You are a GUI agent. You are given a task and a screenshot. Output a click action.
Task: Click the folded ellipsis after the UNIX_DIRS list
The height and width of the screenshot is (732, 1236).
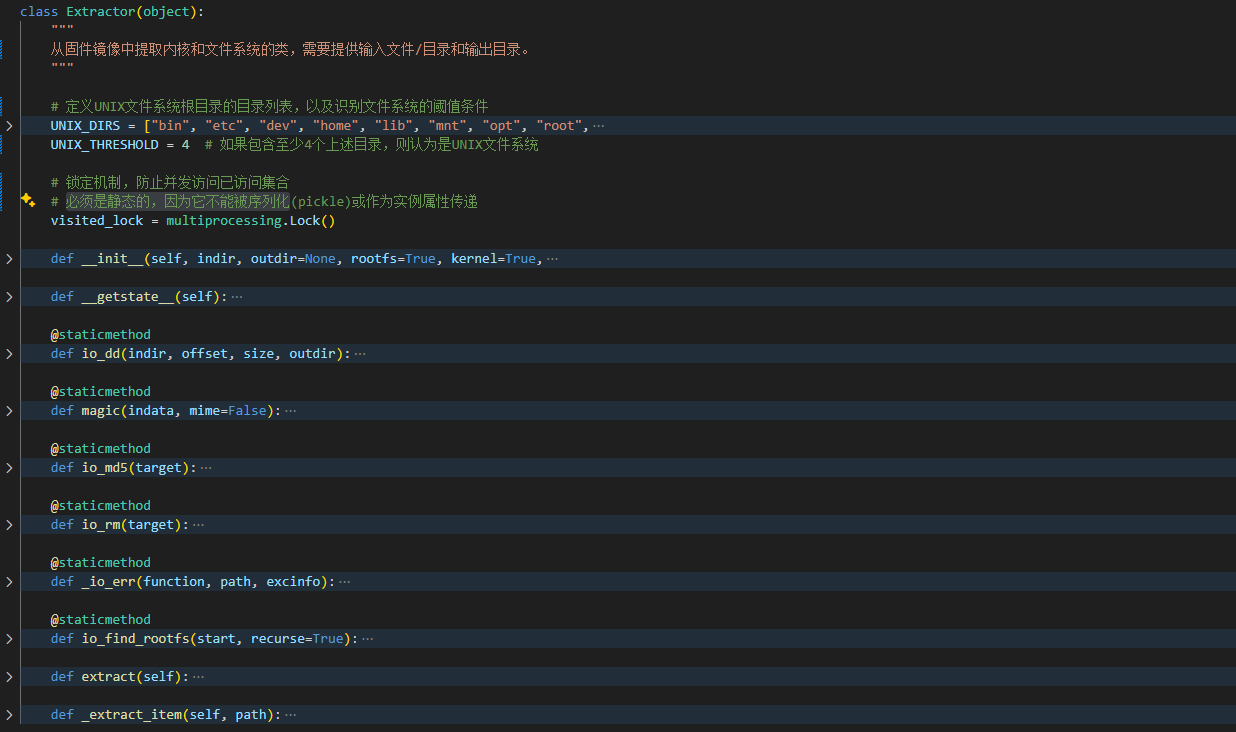(x=598, y=126)
